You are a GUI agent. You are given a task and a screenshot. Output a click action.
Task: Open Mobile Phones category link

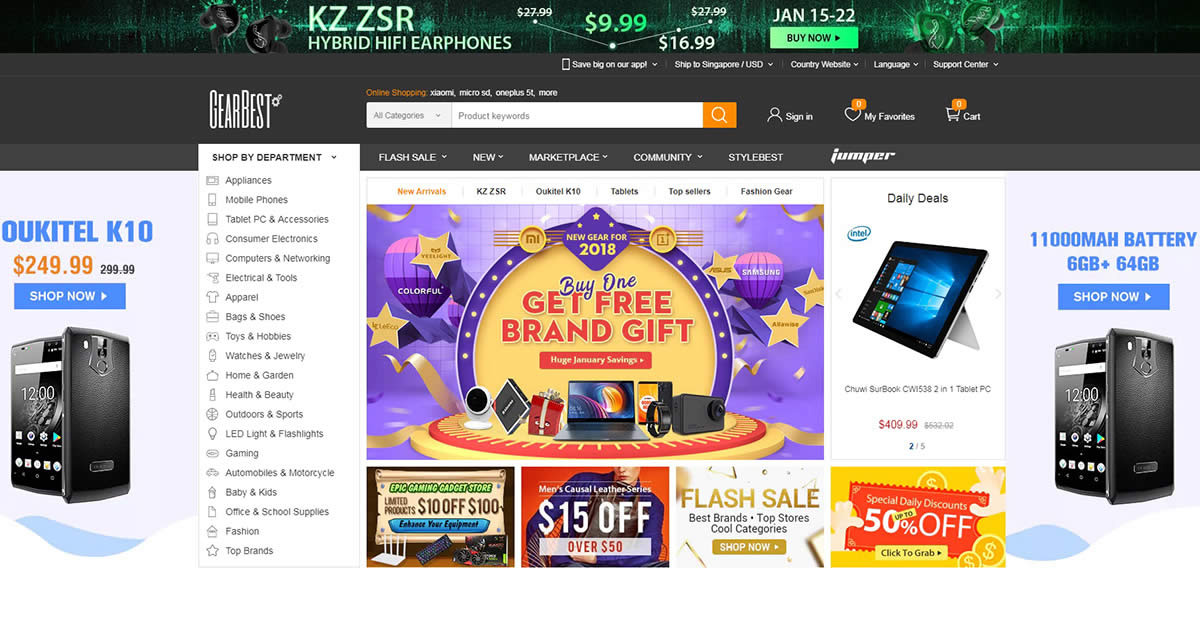point(256,200)
